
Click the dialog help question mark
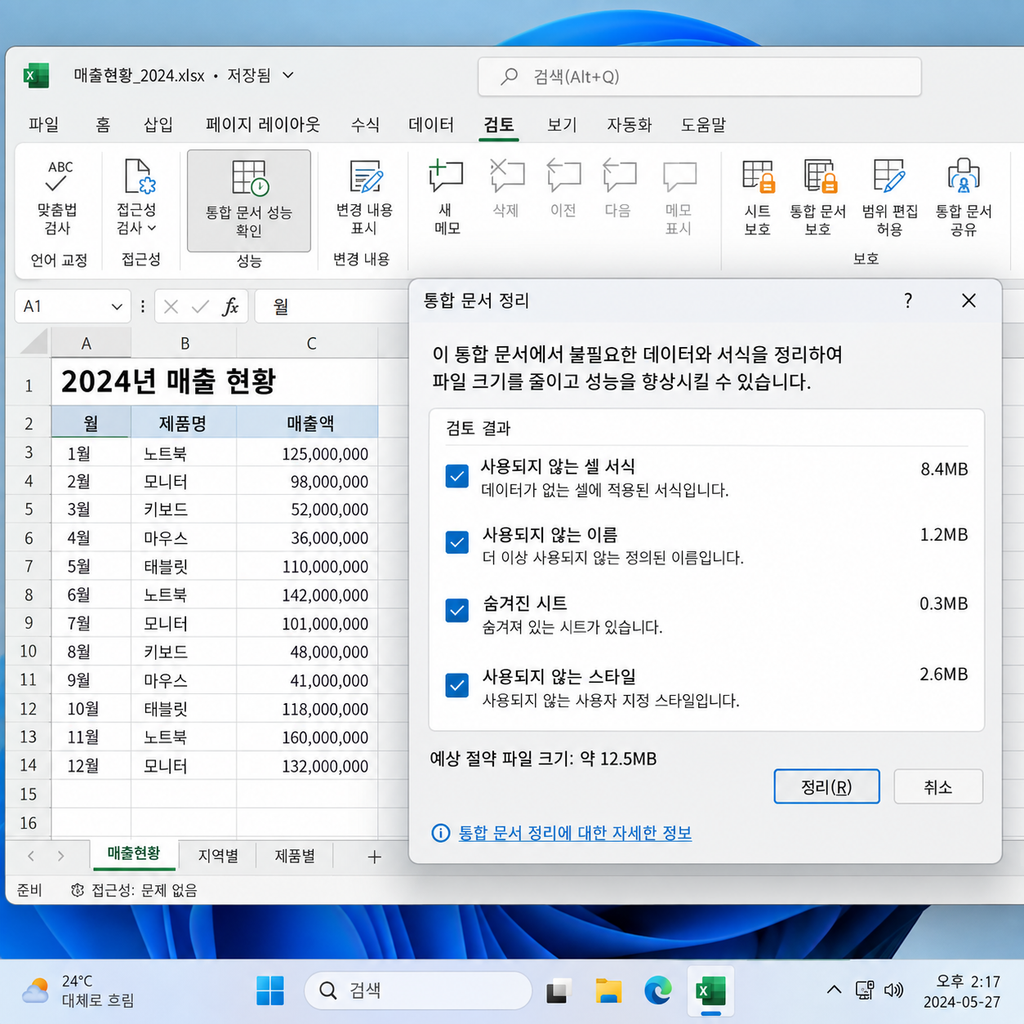tap(908, 300)
